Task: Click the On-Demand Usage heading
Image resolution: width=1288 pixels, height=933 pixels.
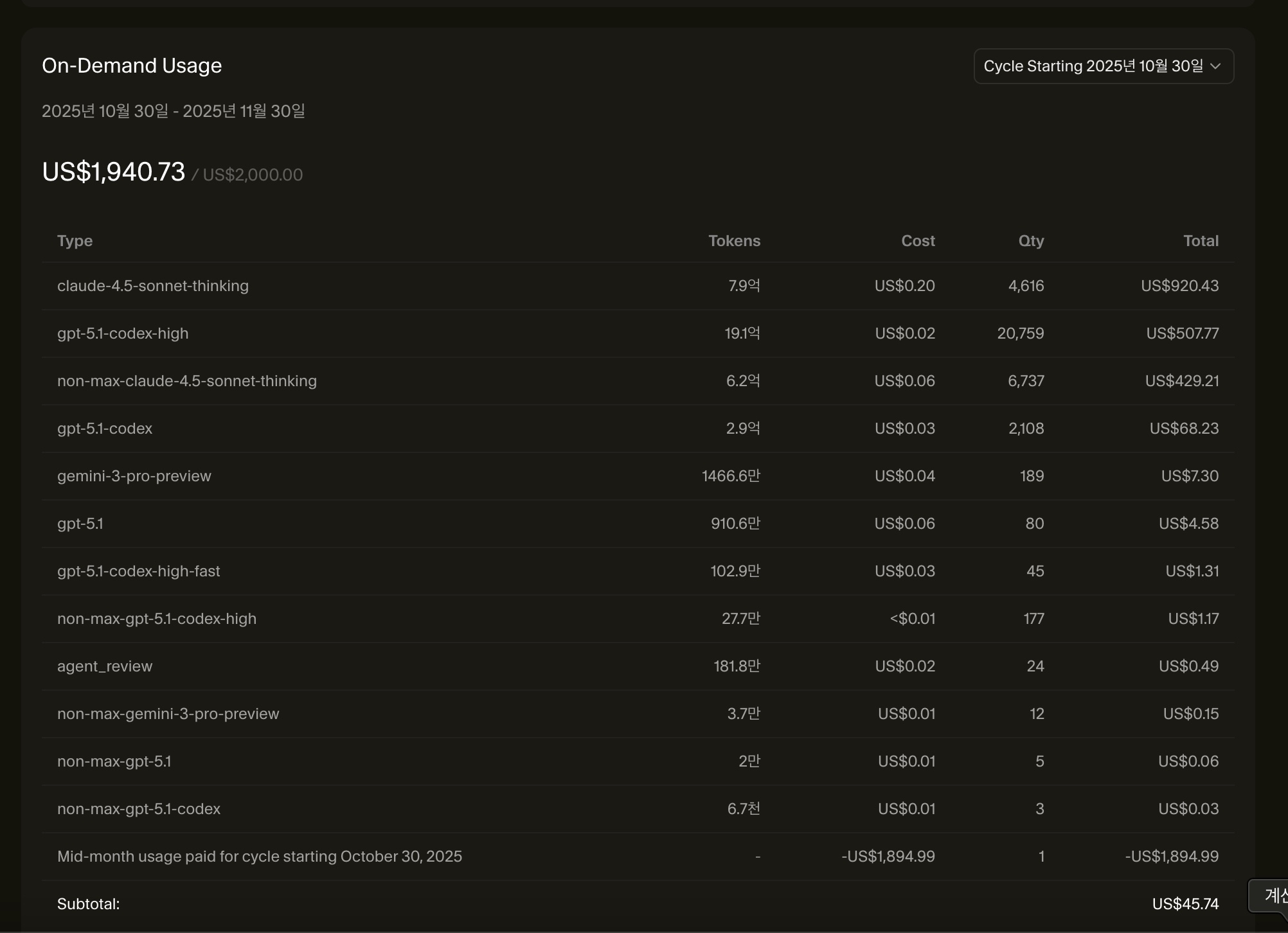Action: click(x=132, y=66)
